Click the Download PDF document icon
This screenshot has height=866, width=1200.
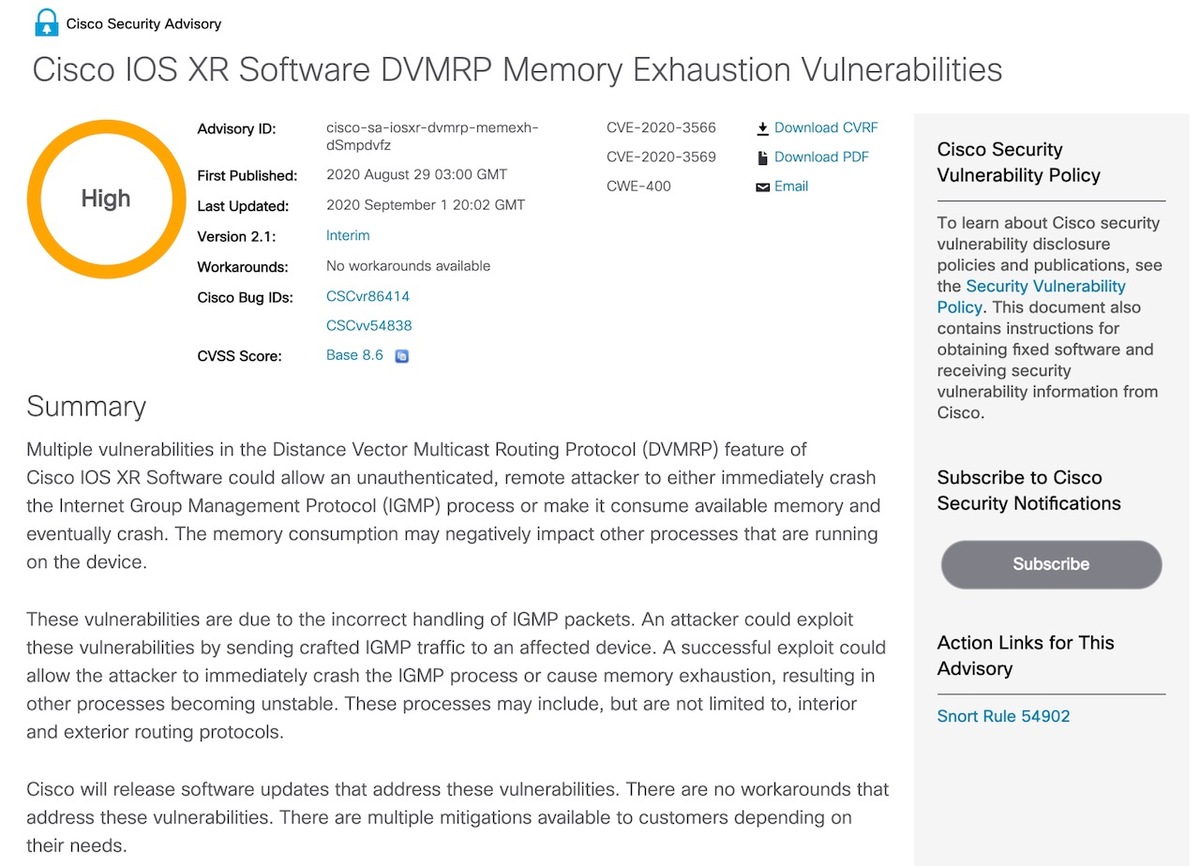[x=762, y=157]
